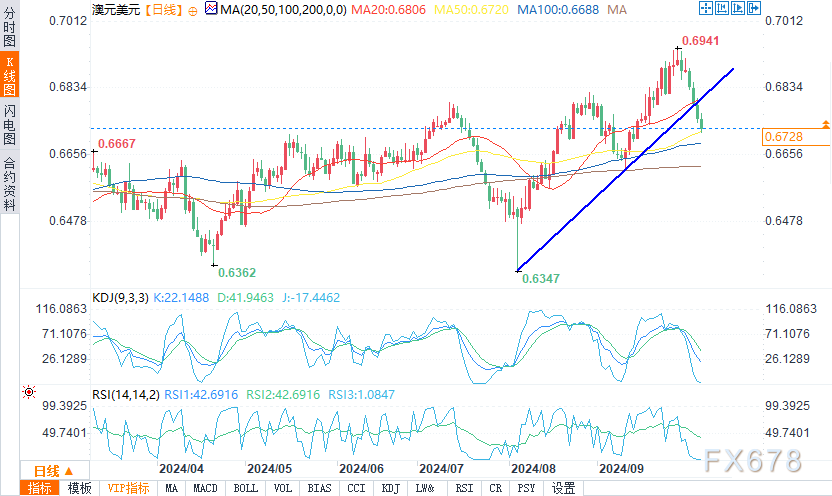
Task: Apply the RSI indicator button
Action: point(464,488)
